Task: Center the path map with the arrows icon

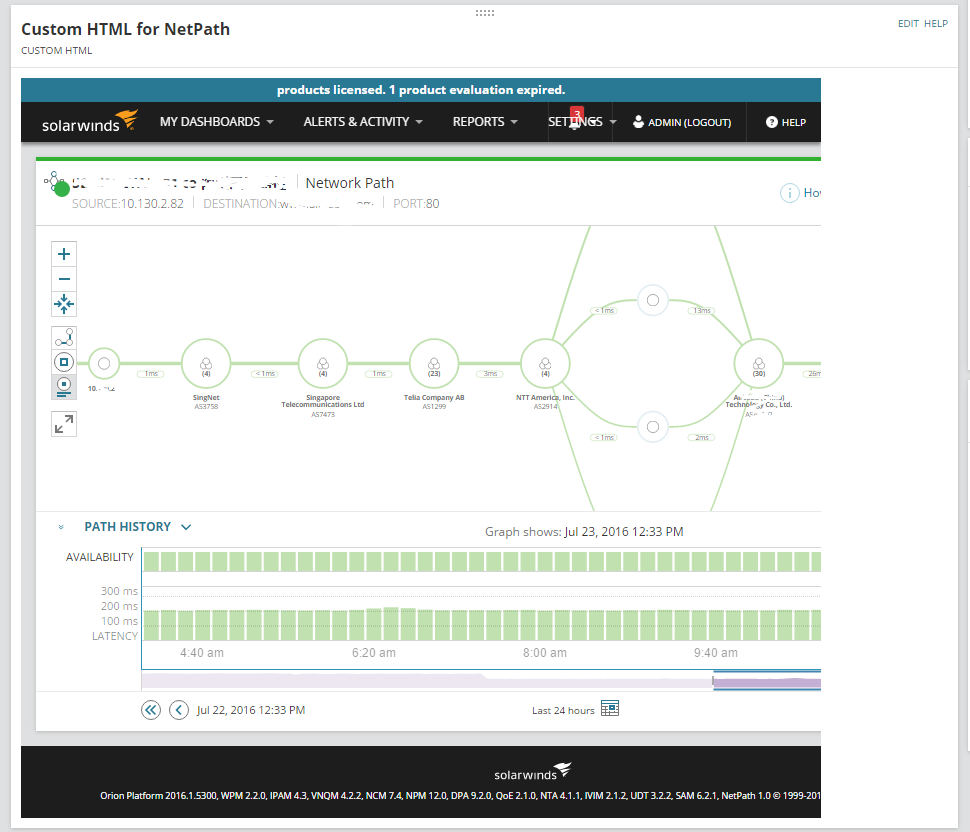Action: (64, 304)
